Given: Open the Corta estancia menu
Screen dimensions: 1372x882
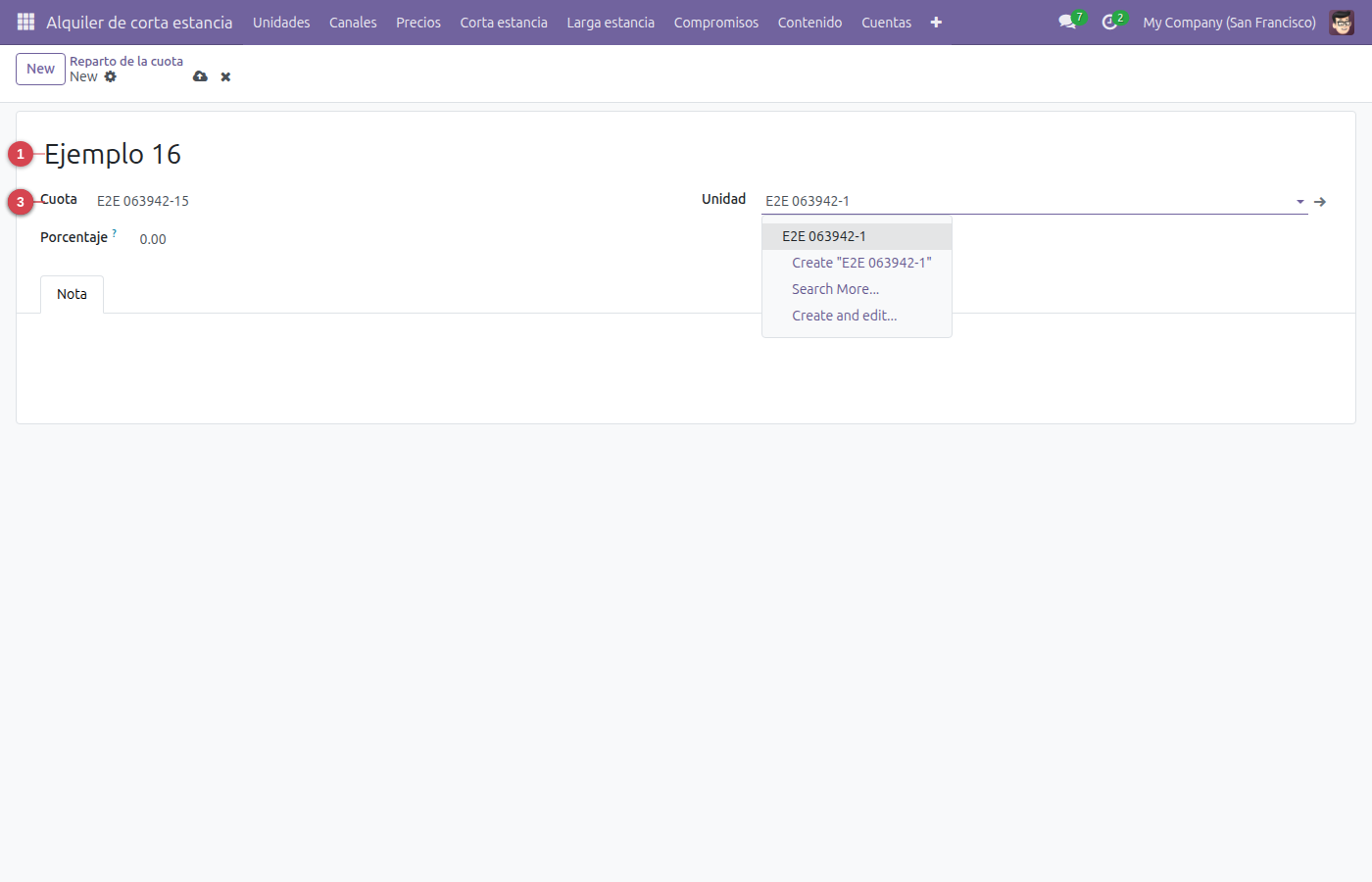Looking at the screenshot, I should [504, 22].
